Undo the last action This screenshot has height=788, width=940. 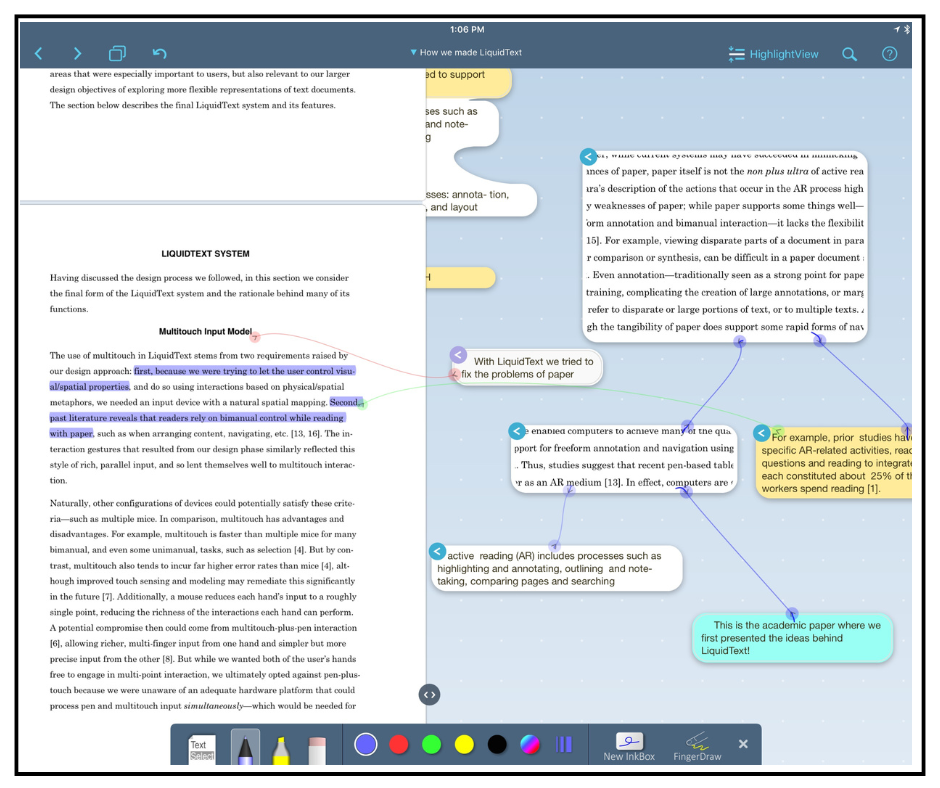[x=159, y=54]
